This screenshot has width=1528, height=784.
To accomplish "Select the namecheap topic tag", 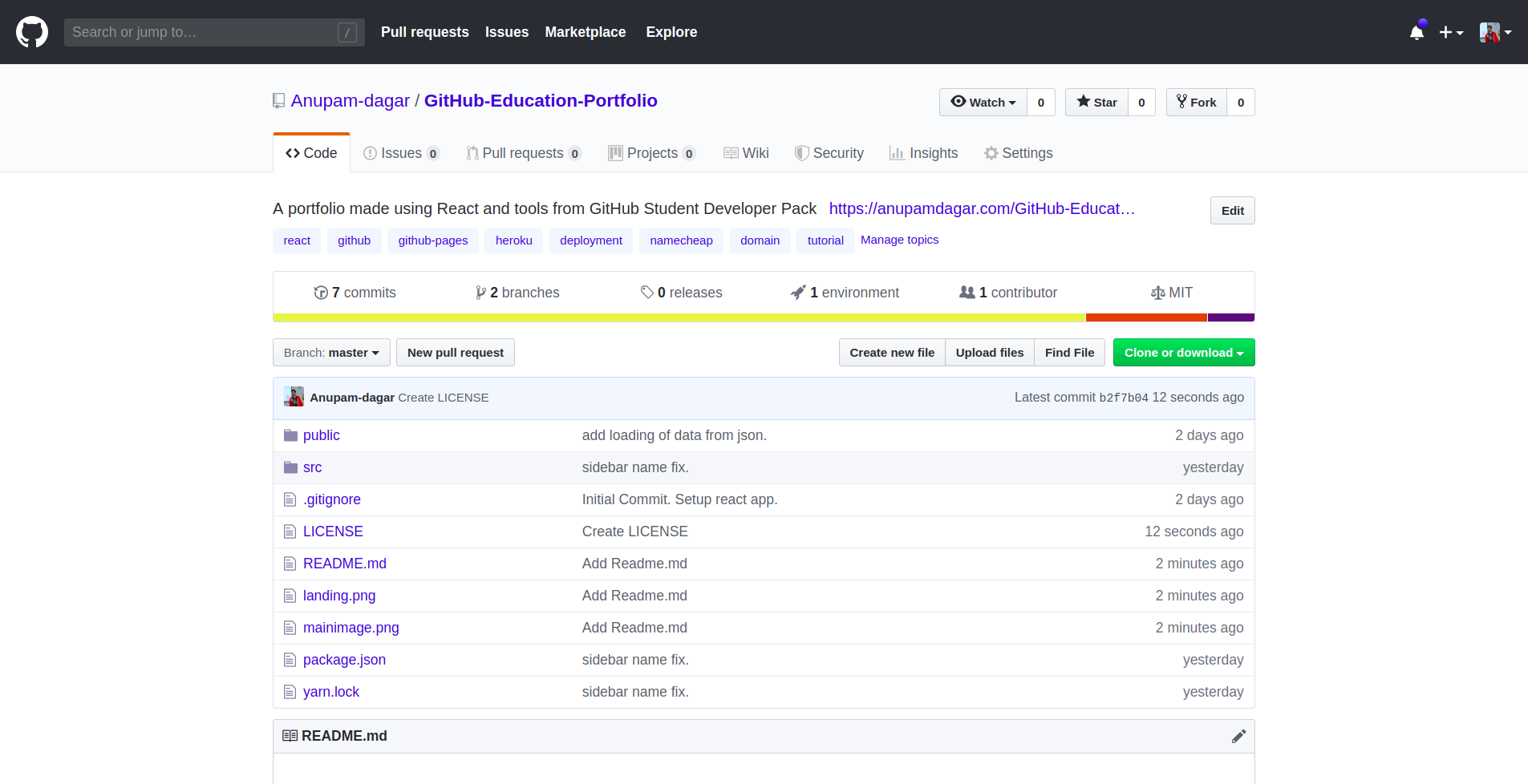I will coord(682,240).
